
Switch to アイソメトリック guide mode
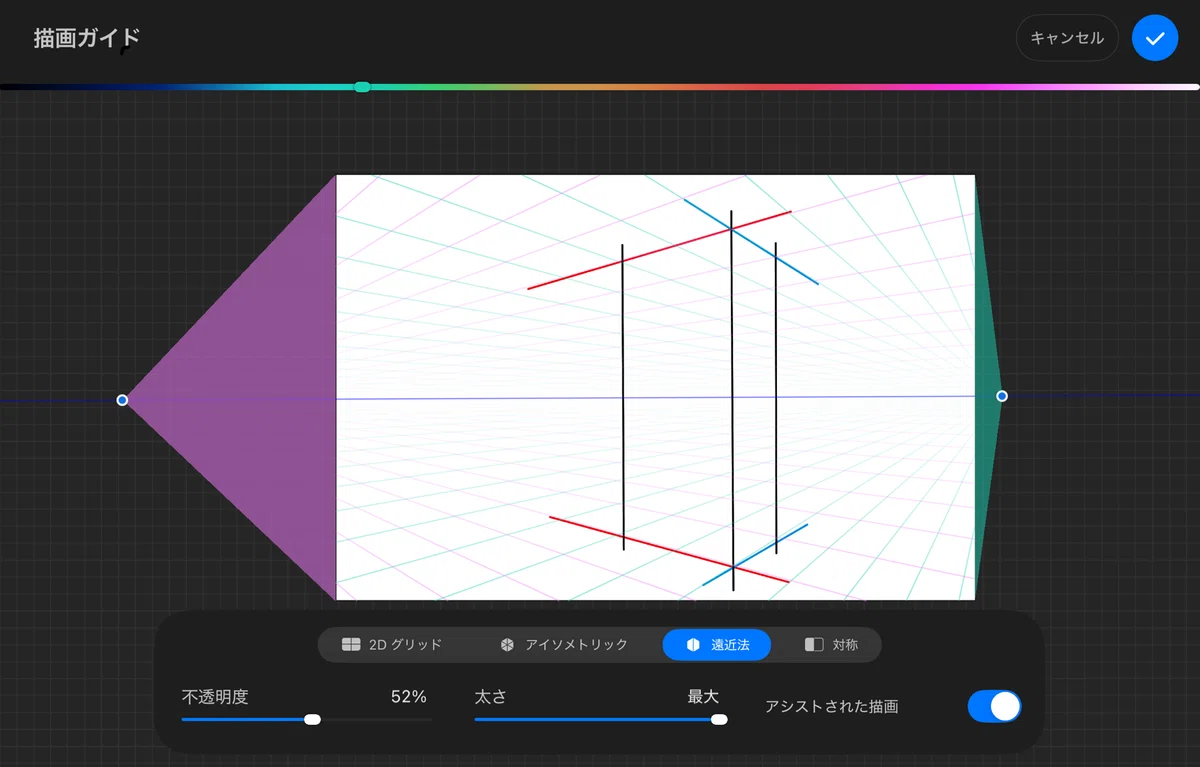tap(564, 645)
